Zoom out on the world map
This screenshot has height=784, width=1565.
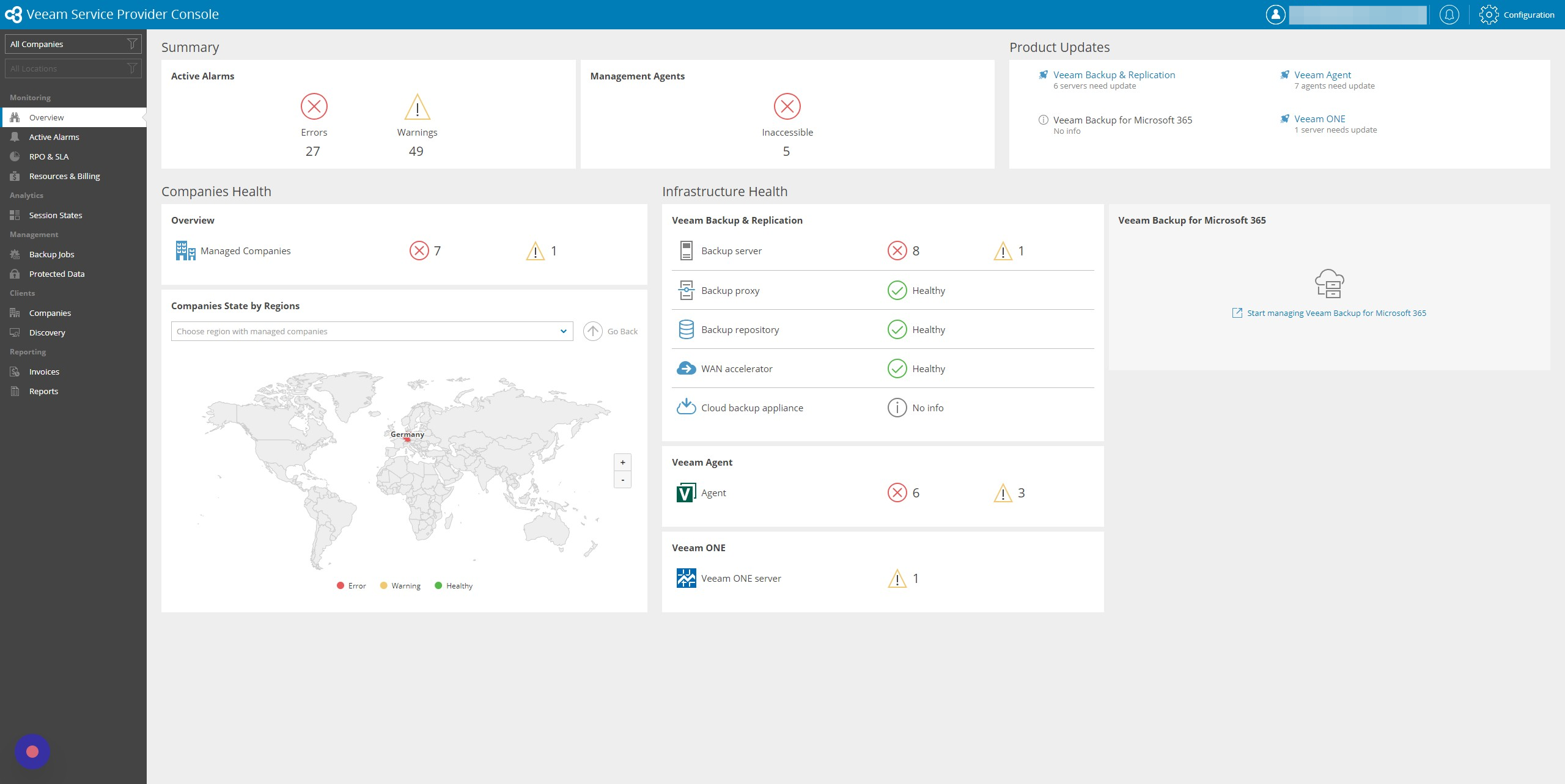[622, 480]
